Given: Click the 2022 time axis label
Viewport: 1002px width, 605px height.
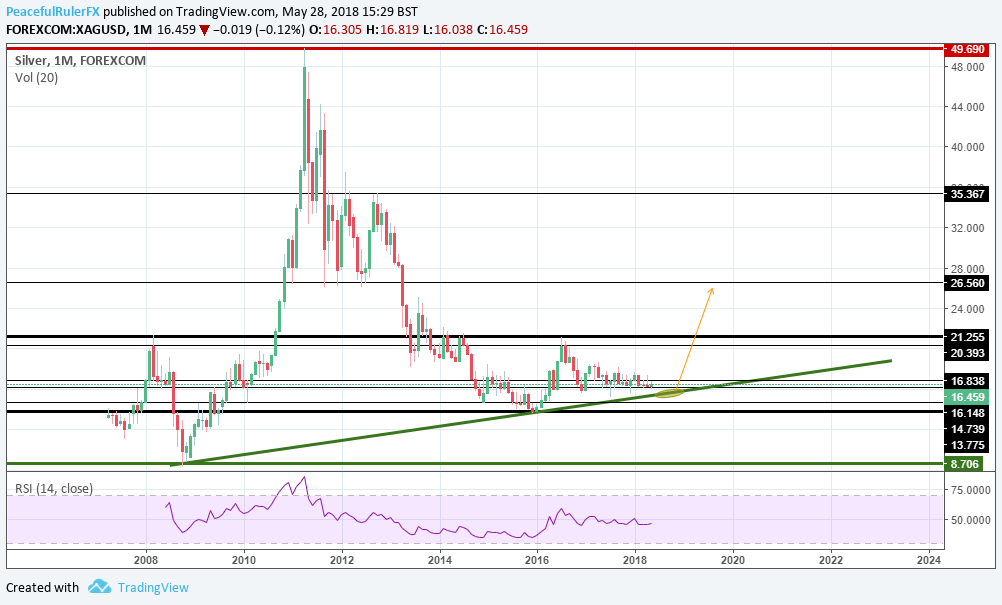Looking at the screenshot, I should point(831,560).
